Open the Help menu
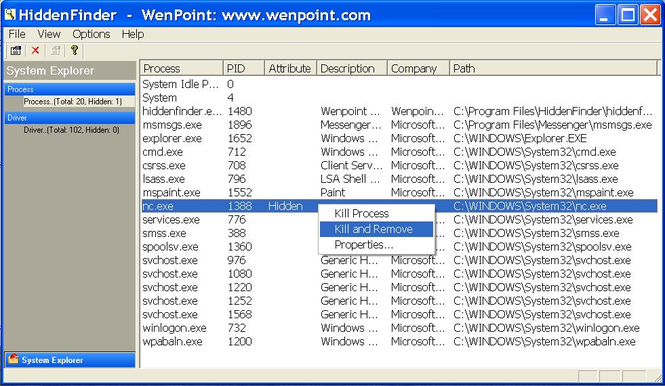Screen dimensions: 665x386 pos(133,34)
